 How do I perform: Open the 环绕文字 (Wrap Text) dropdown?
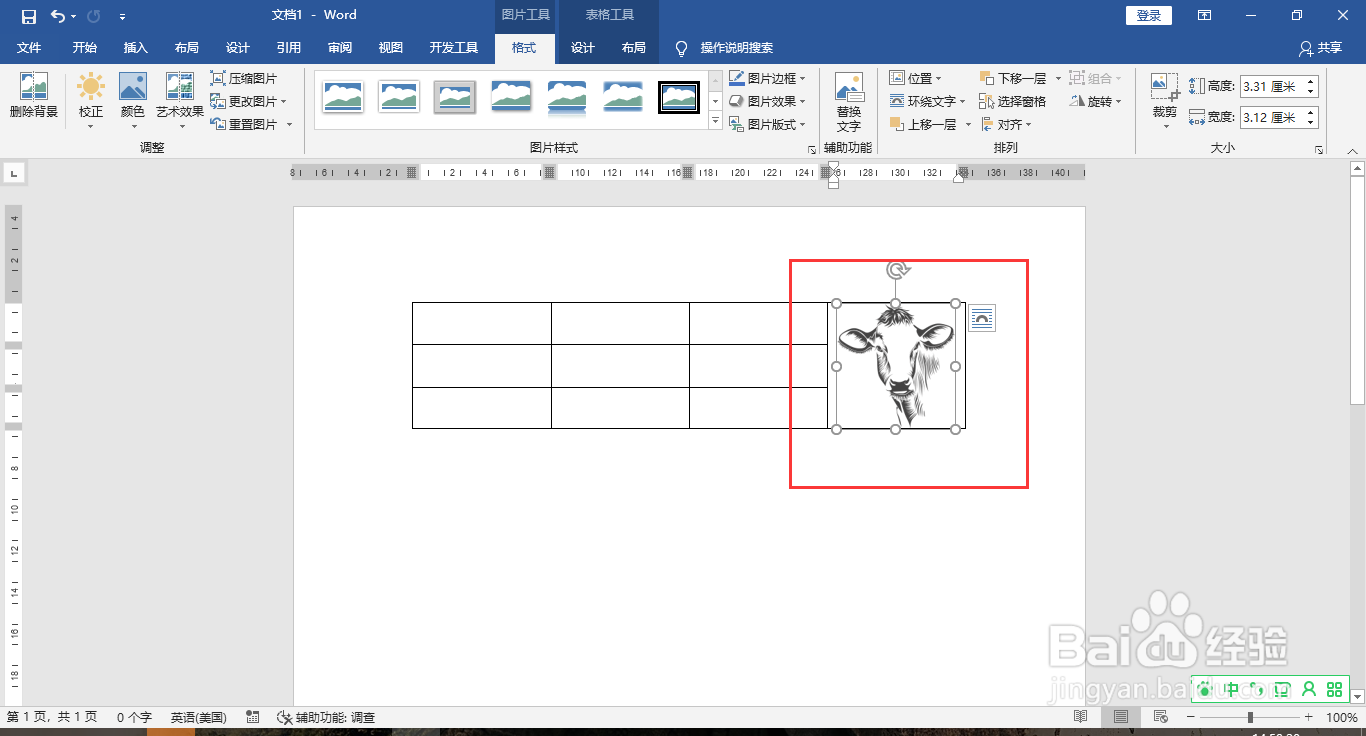(927, 100)
